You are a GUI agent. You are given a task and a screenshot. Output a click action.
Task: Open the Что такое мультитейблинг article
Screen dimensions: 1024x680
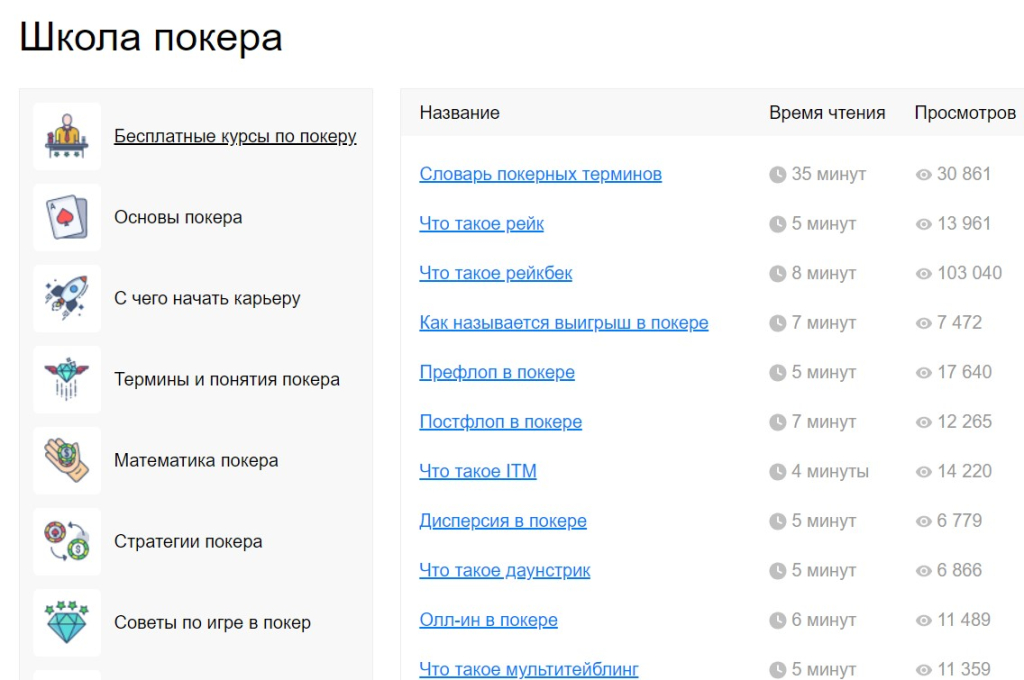[529, 670]
